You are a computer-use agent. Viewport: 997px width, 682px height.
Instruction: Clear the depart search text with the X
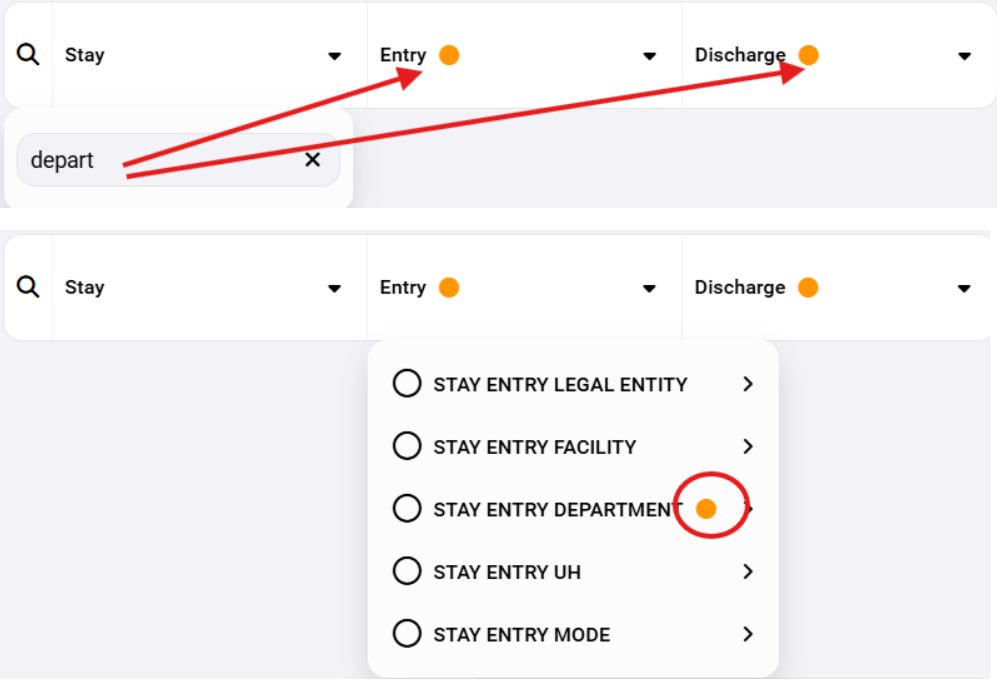[x=312, y=160]
